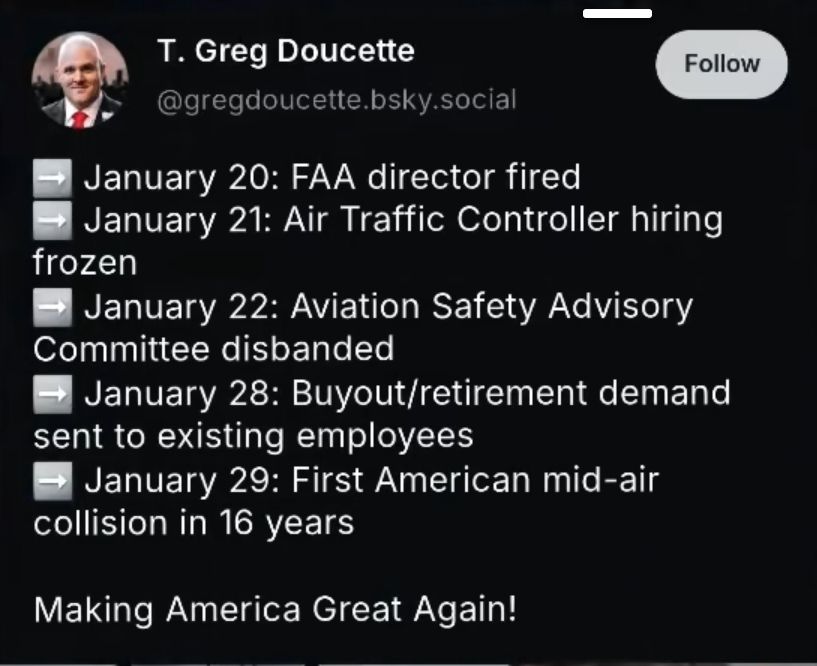
Task: Click the arrow emoji before January 28
Action: click(52, 393)
